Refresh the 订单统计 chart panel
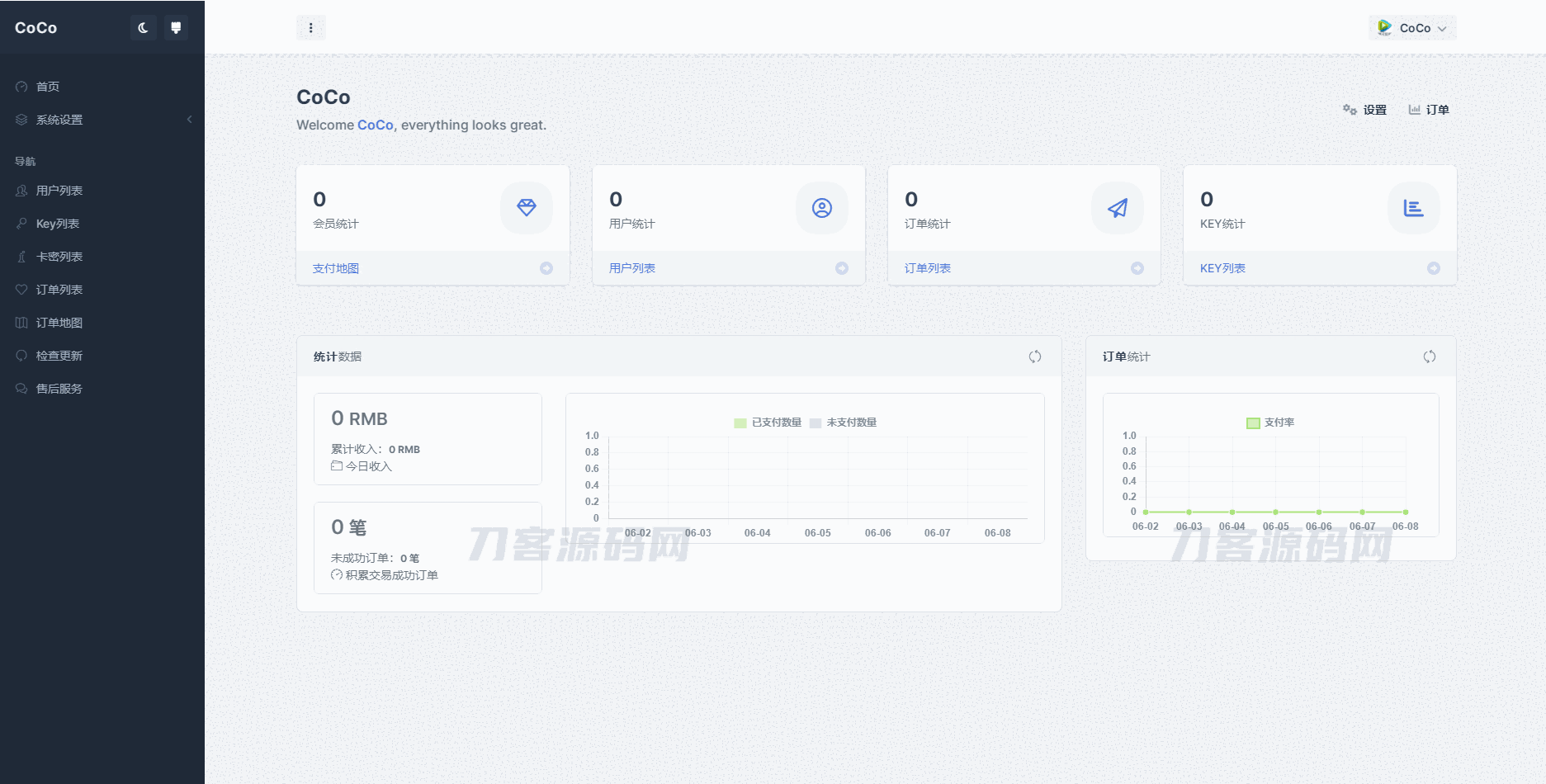This screenshot has width=1546, height=784. pos(1429,357)
